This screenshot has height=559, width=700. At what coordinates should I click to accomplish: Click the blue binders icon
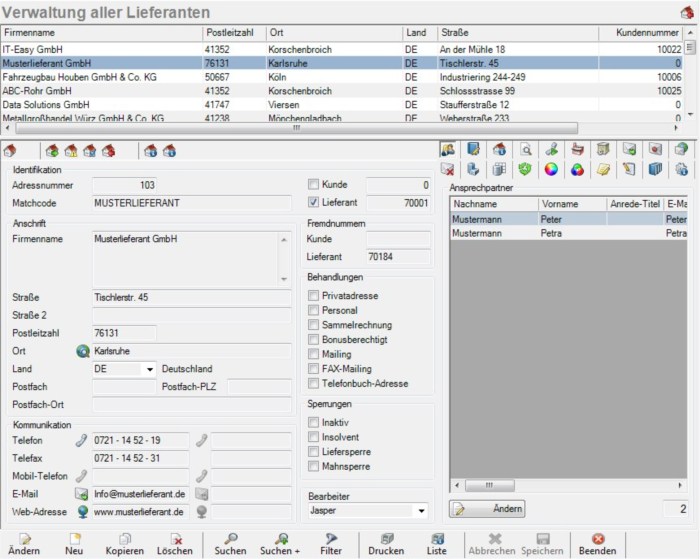(x=655, y=170)
